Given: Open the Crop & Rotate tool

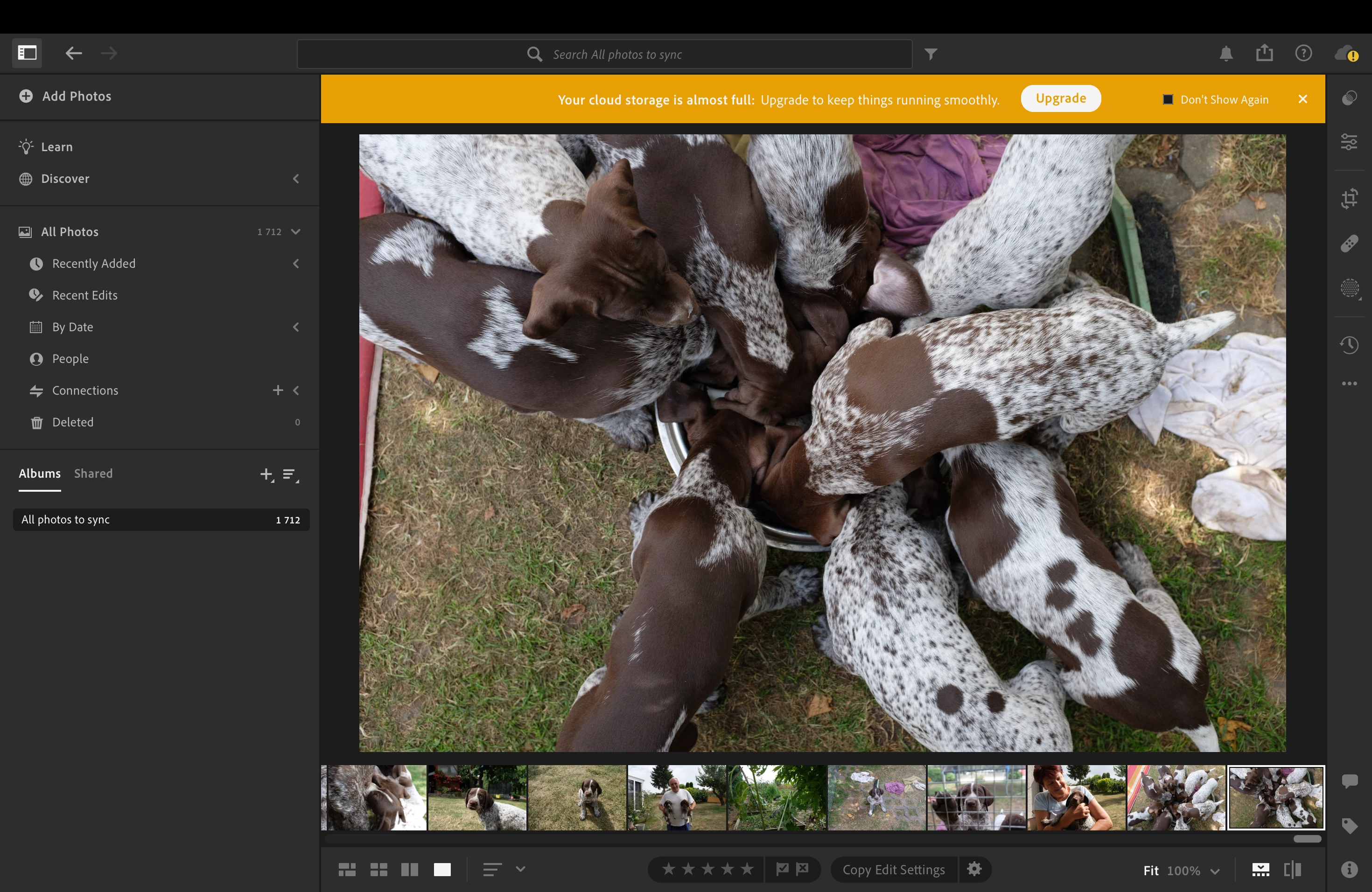Looking at the screenshot, I should coord(1349,199).
